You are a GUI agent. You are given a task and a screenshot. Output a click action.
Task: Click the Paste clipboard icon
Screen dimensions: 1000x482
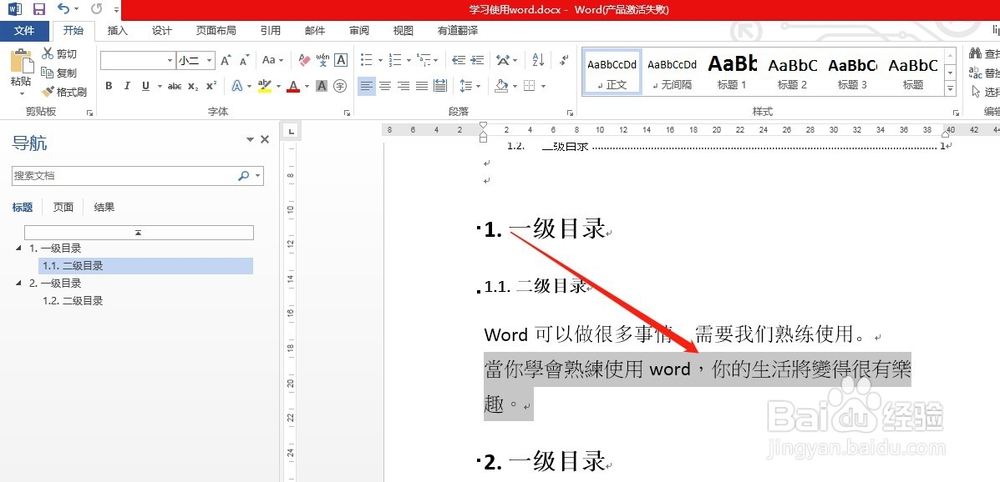21,62
